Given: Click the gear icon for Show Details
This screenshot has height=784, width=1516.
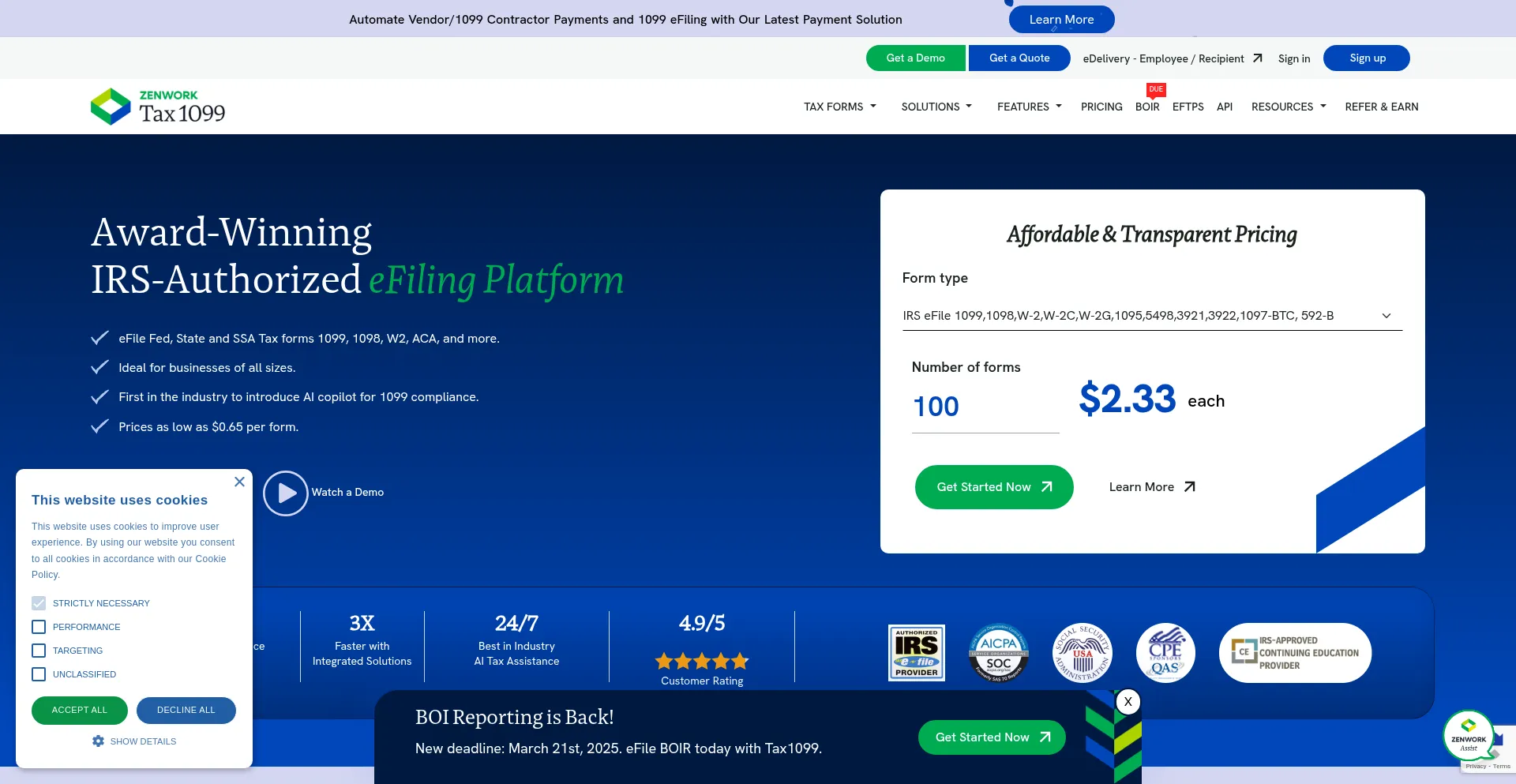Looking at the screenshot, I should coord(98,741).
